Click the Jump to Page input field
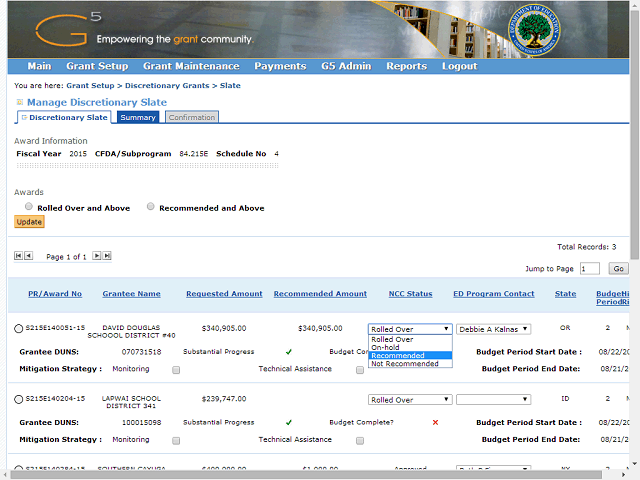Image resolution: width=640 pixels, height=480 pixels. [590, 269]
